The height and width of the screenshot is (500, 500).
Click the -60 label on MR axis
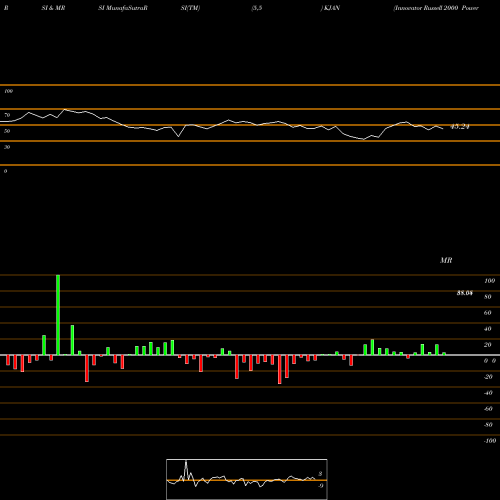click(488, 409)
